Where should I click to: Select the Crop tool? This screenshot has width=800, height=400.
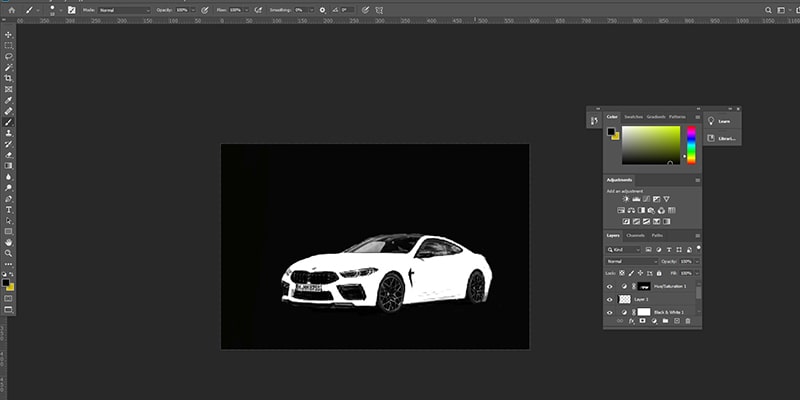pyautogui.click(x=8, y=79)
